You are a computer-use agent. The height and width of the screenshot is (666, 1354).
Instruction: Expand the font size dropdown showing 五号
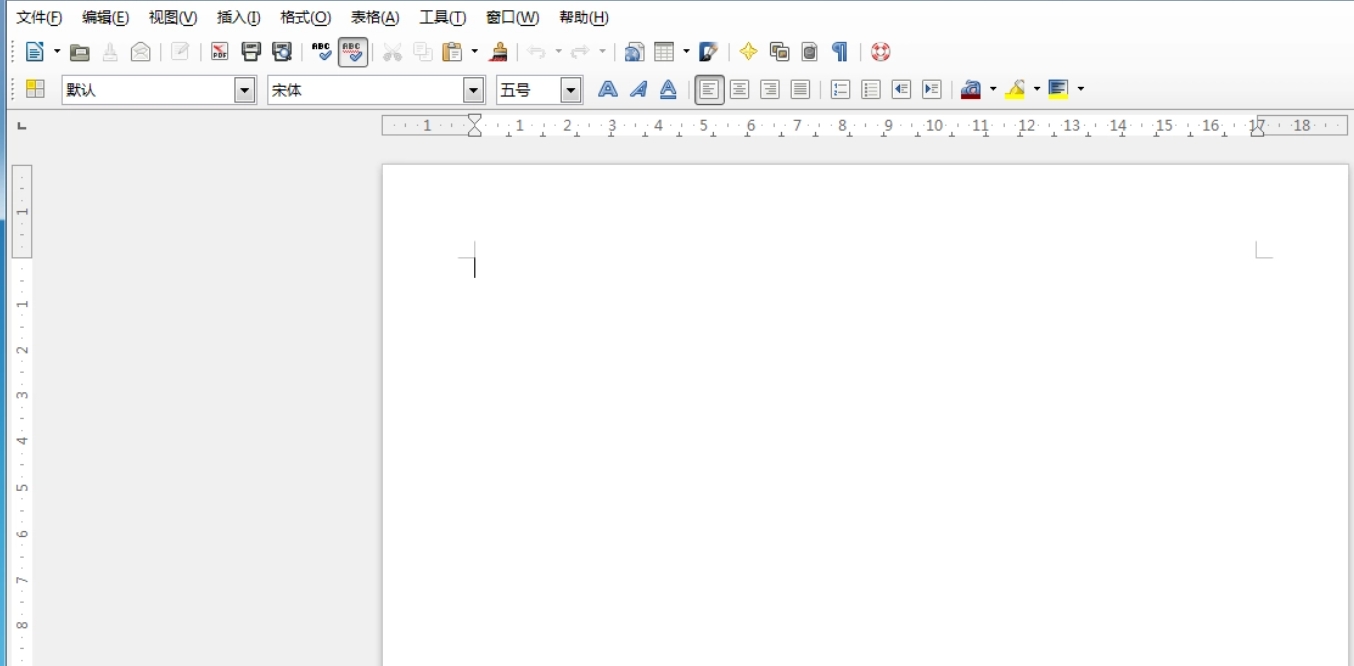click(570, 90)
